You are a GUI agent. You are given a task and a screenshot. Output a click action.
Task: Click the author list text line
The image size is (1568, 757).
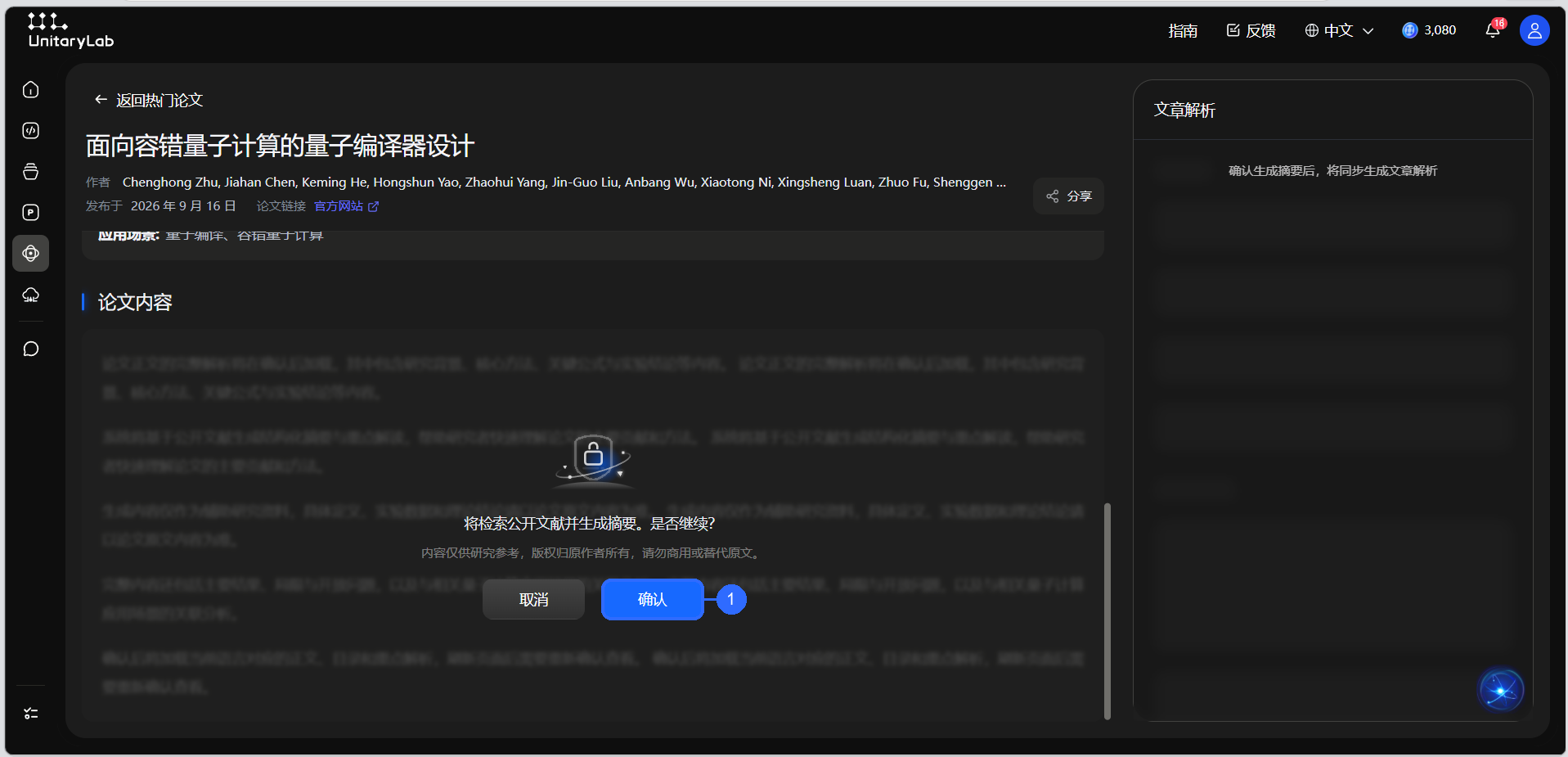click(x=564, y=182)
